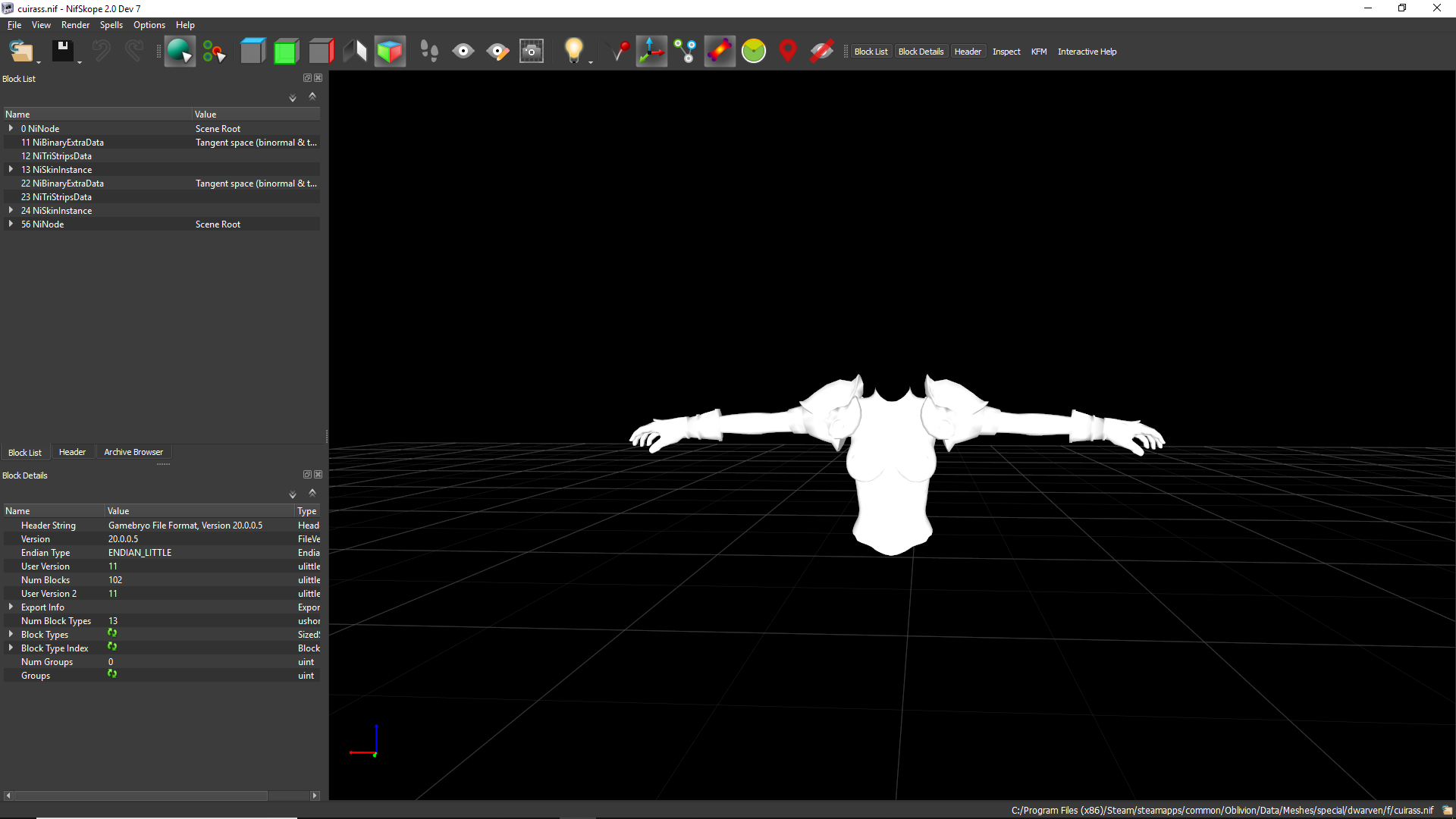Expand the Block Types row
Image resolution: width=1456 pixels, height=819 pixels.
click(x=11, y=634)
